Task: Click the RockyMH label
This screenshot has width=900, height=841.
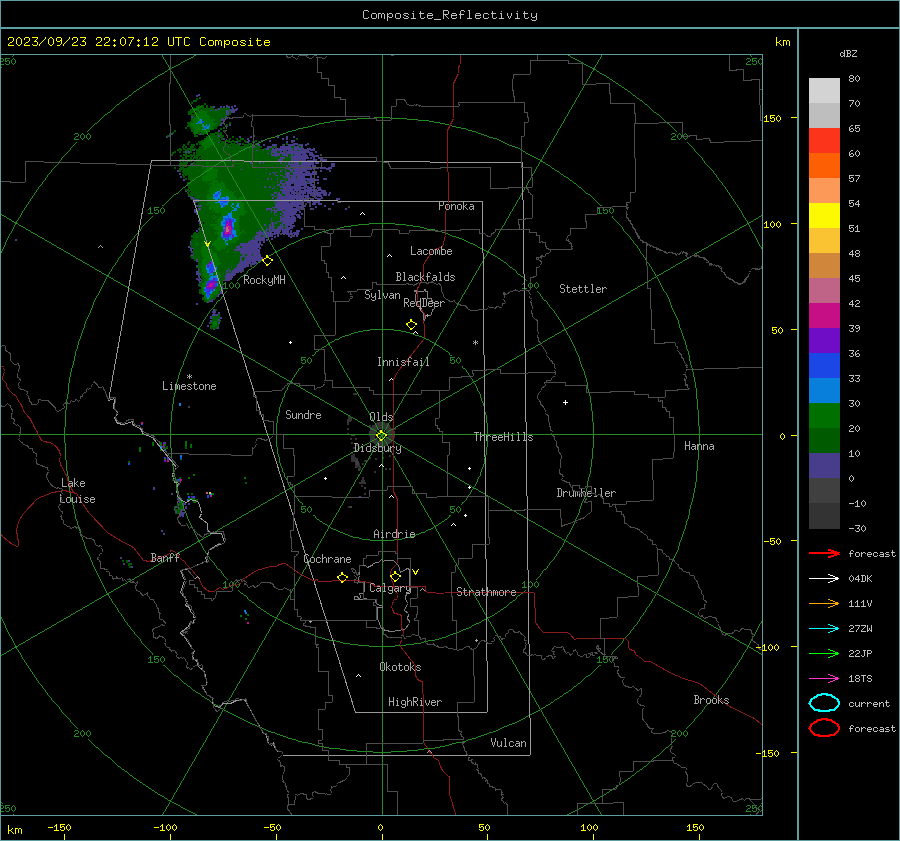Action: (x=264, y=280)
